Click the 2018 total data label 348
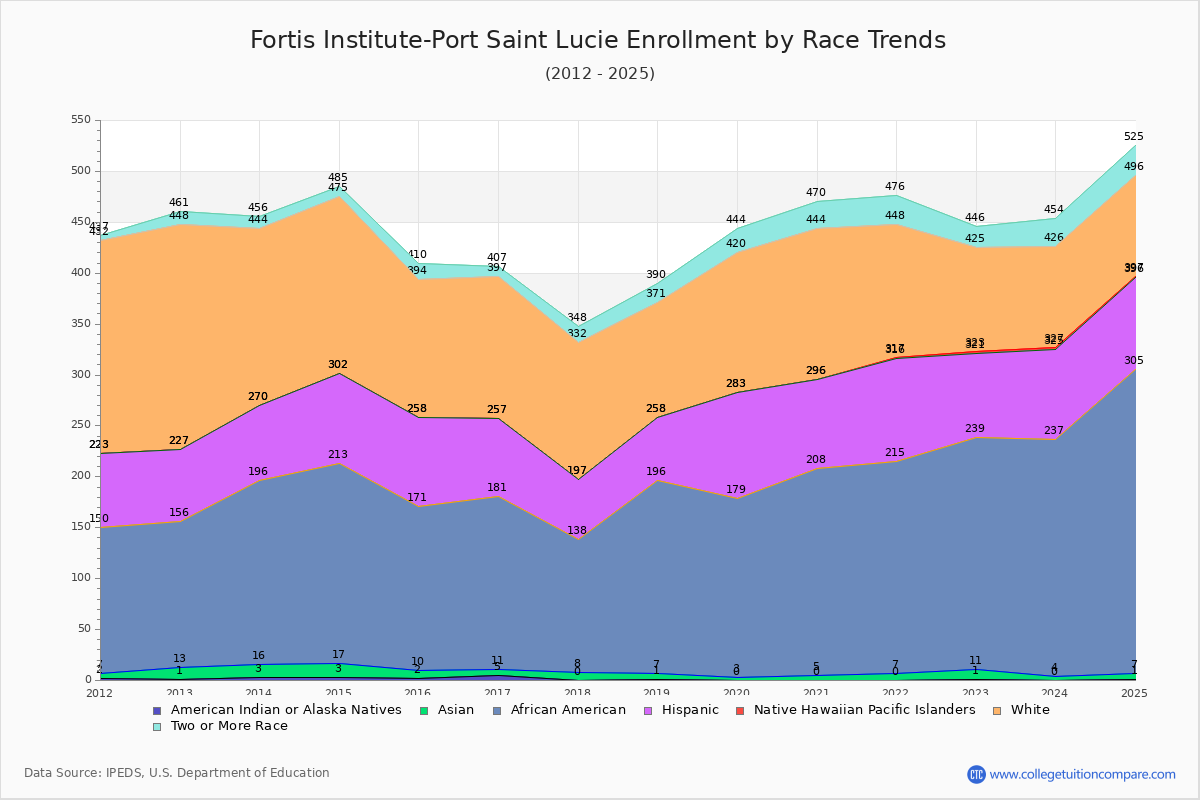The image size is (1200, 800). point(577,317)
